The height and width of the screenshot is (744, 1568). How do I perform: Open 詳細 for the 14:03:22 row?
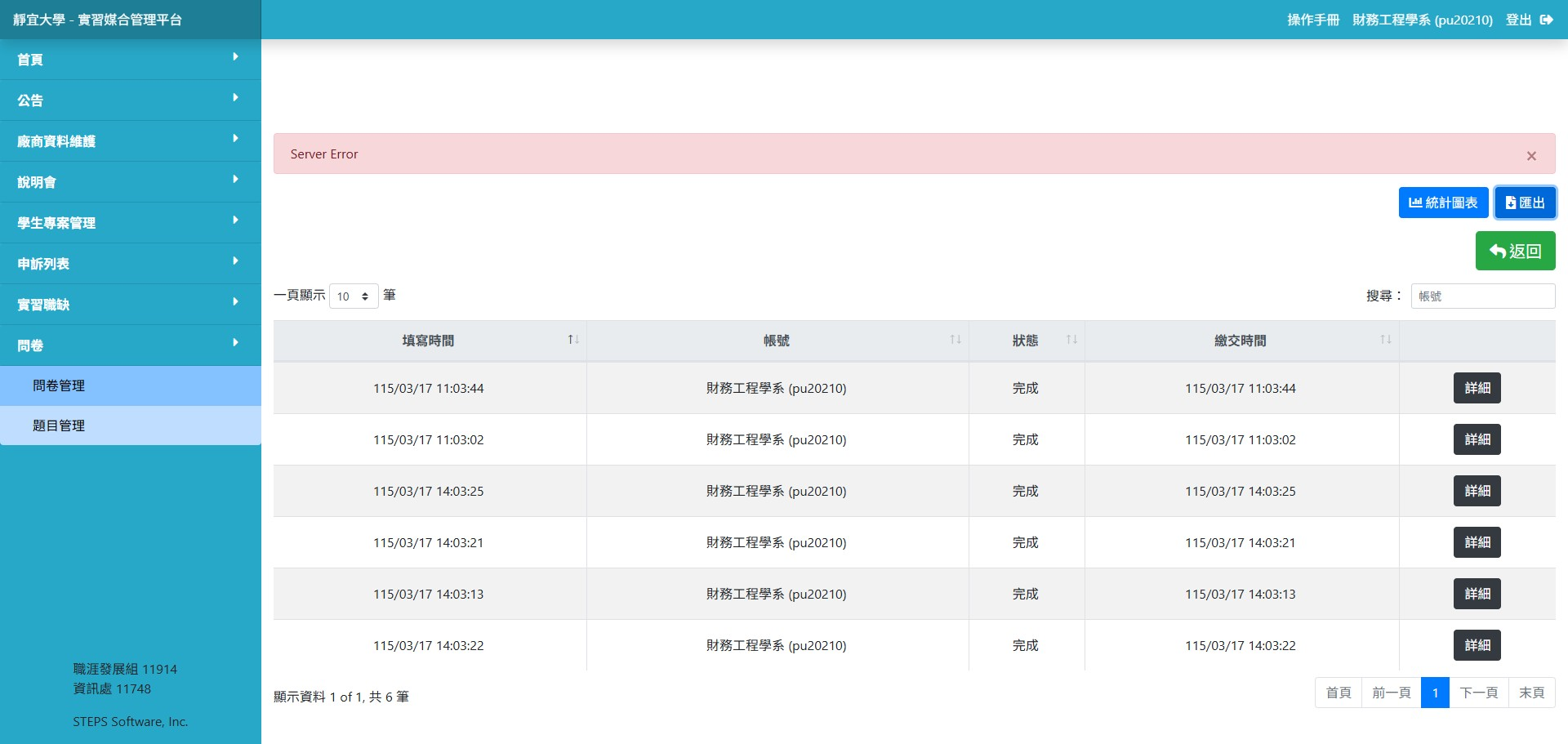tap(1477, 645)
